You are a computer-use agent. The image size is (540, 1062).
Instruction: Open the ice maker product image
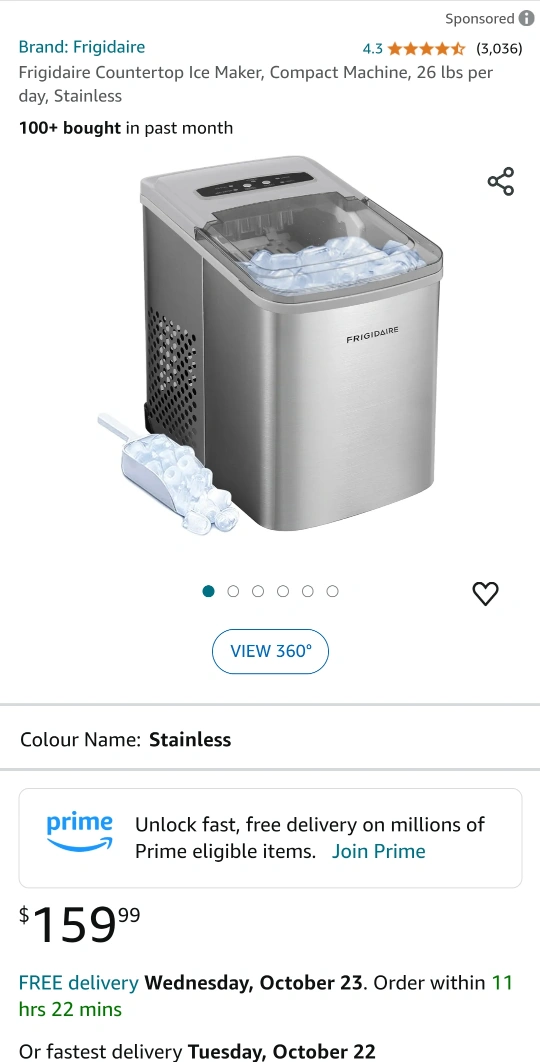click(x=270, y=345)
